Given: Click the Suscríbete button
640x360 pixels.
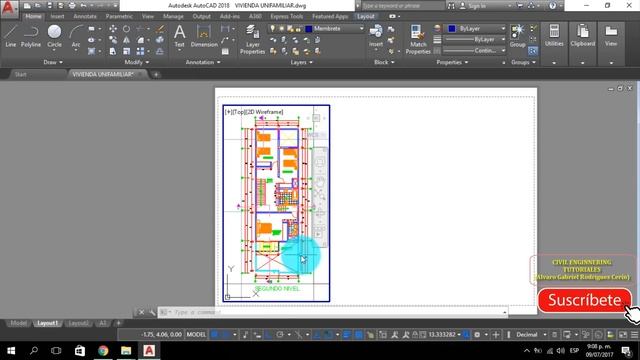Looking at the screenshot, I should point(584,300).
